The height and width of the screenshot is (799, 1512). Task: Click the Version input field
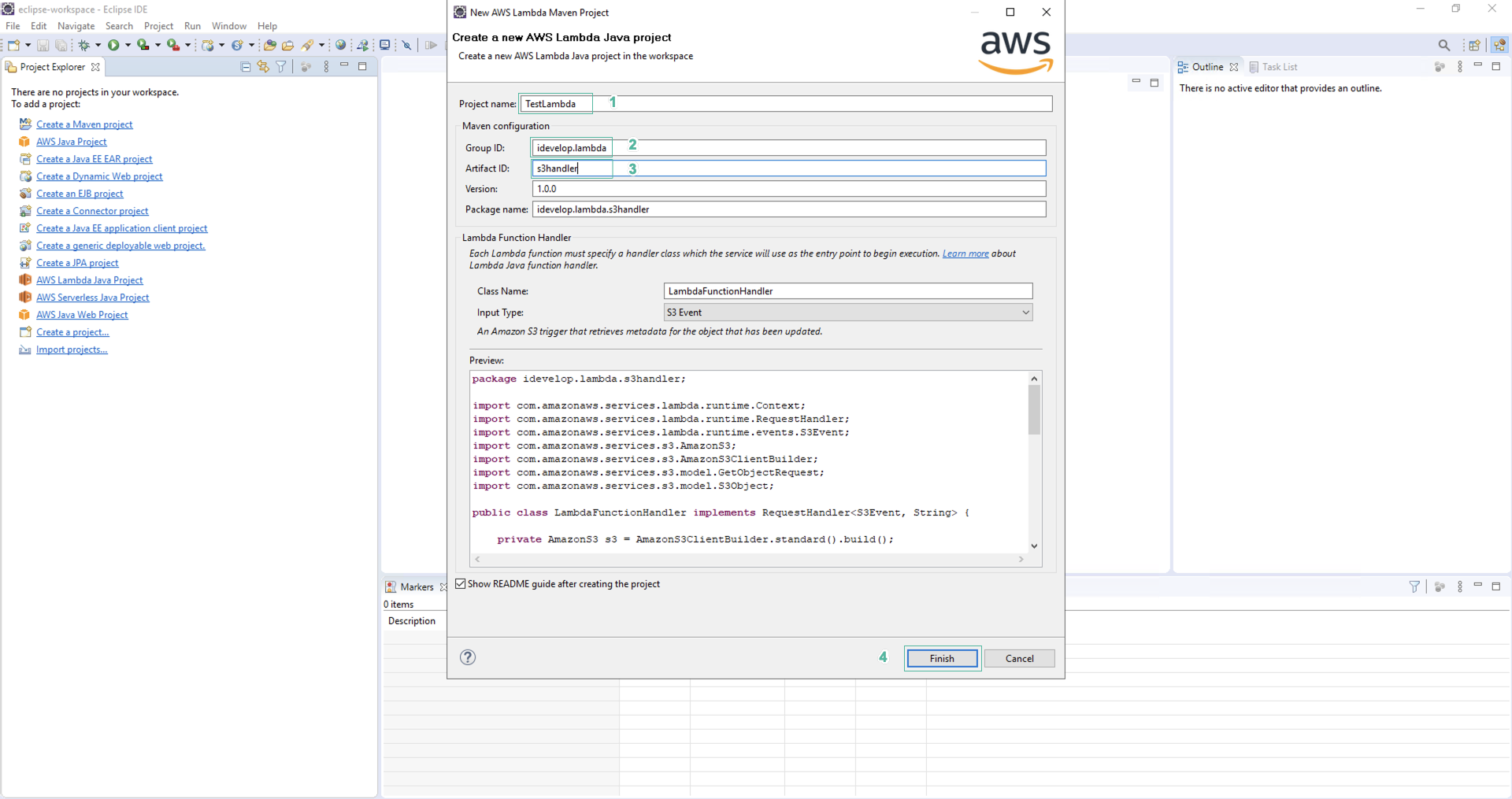click(789, 189)
